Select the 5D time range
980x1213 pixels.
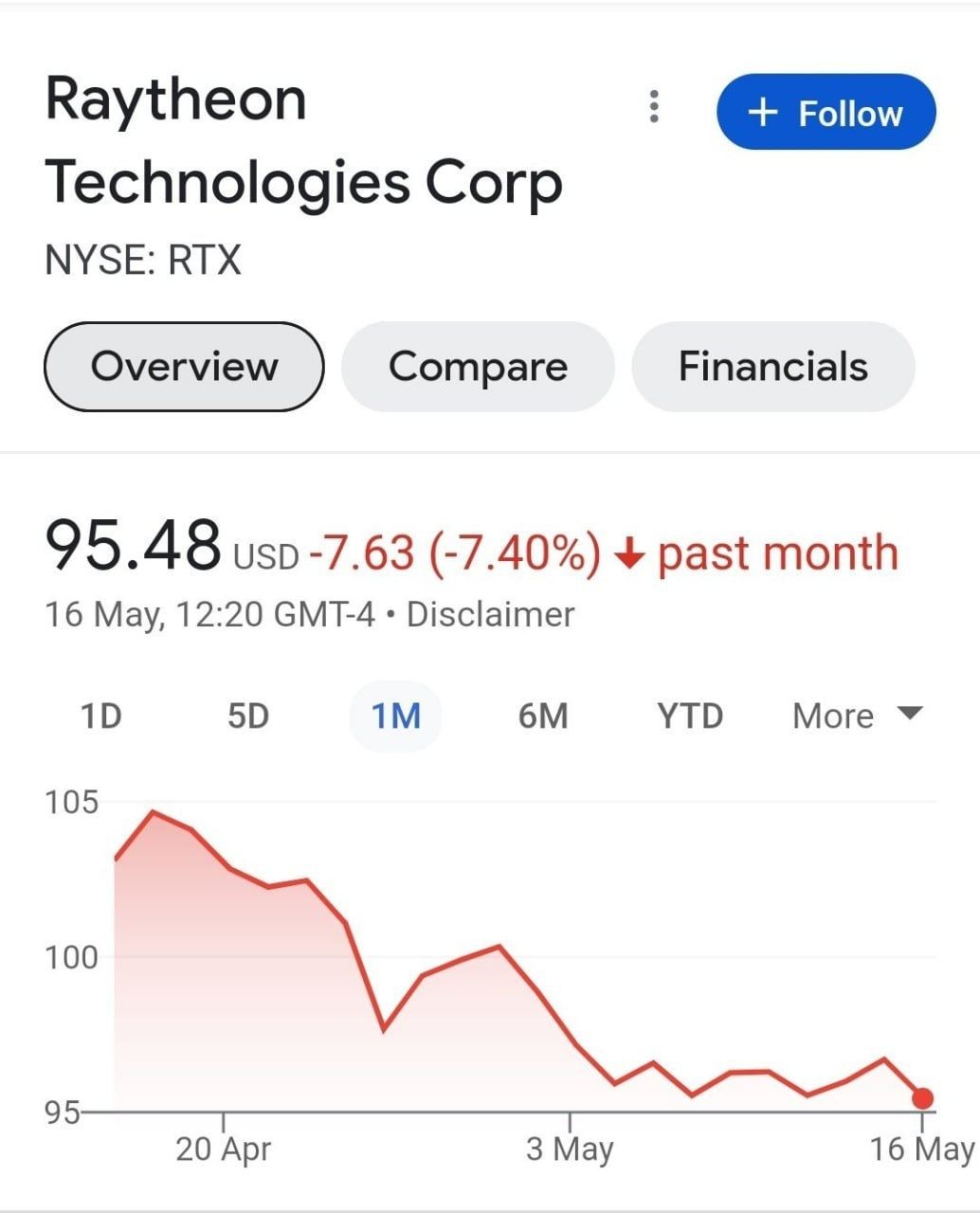point(248,715)
